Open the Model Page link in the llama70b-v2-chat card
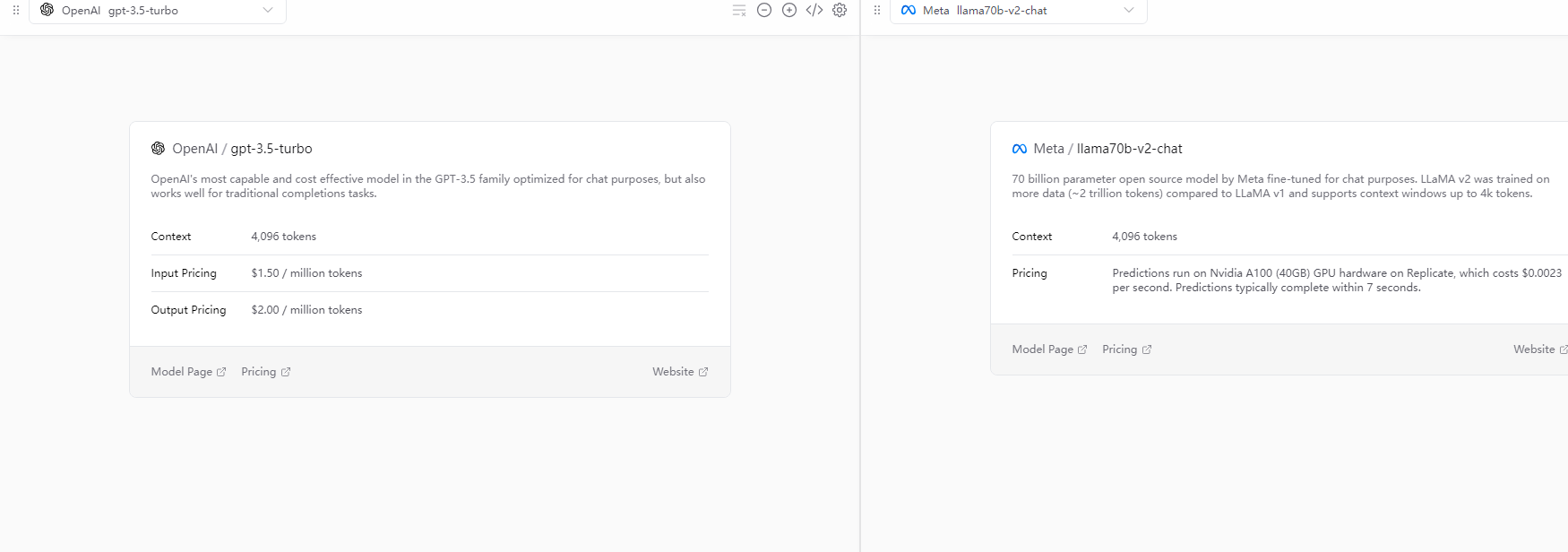Image resolution: width=1568 pixels, height=552 pixels. pyautogui.click(x=1050, y=349)
